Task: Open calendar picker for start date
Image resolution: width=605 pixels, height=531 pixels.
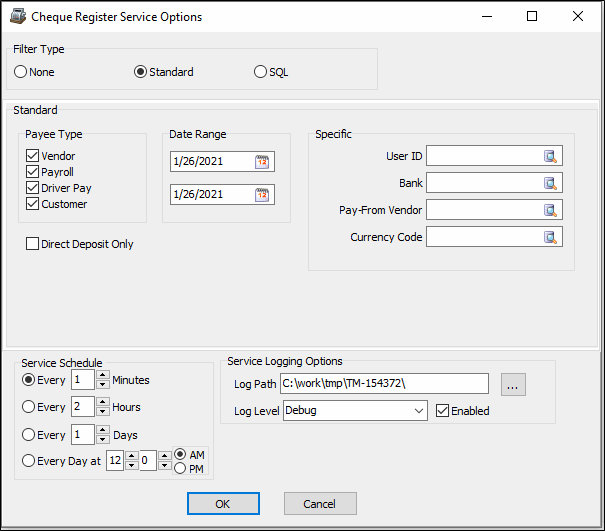Action: (x=263, y=162)
